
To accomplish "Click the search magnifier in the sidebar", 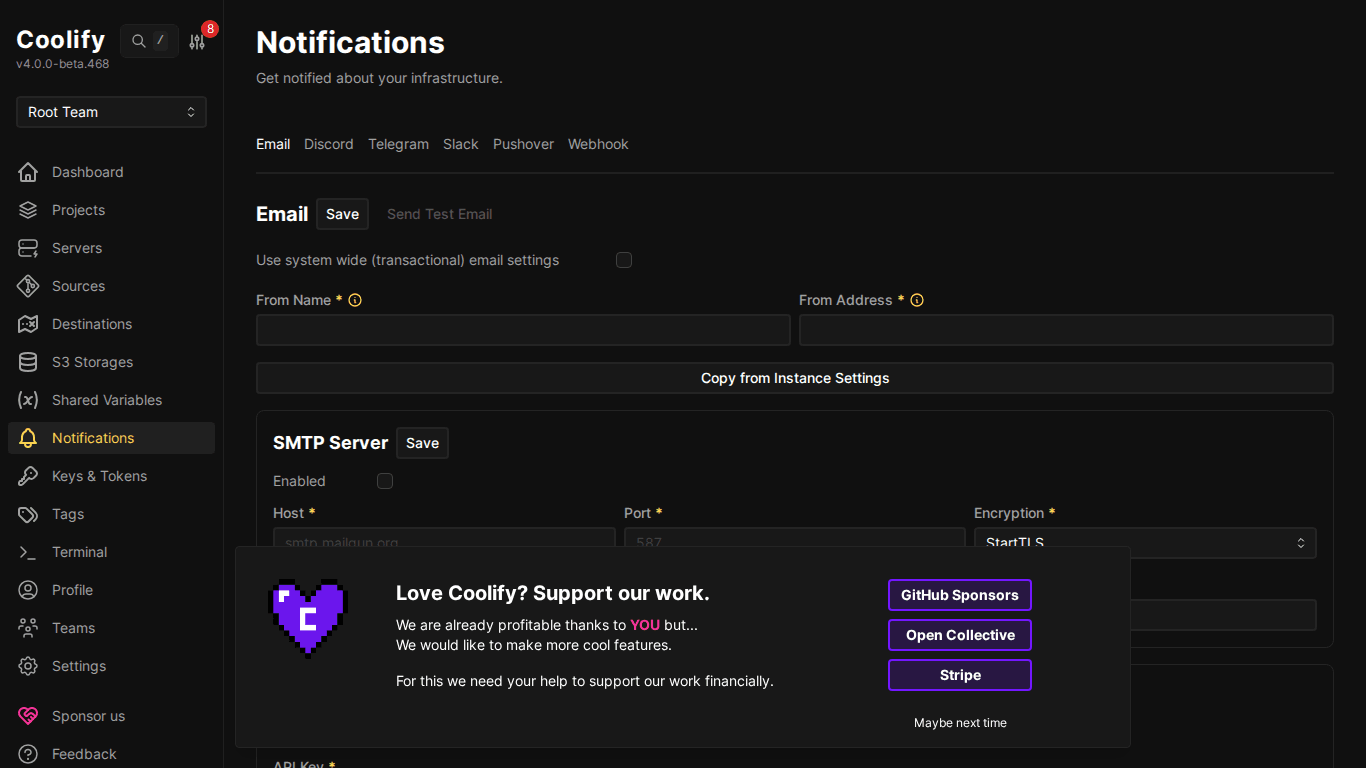I will (x=138, y=41).
